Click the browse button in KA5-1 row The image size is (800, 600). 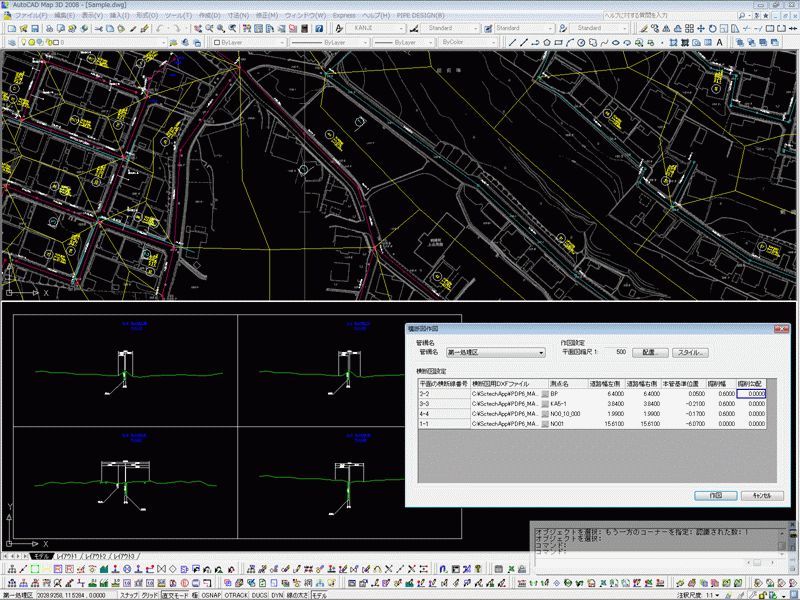tap(544, 404)
